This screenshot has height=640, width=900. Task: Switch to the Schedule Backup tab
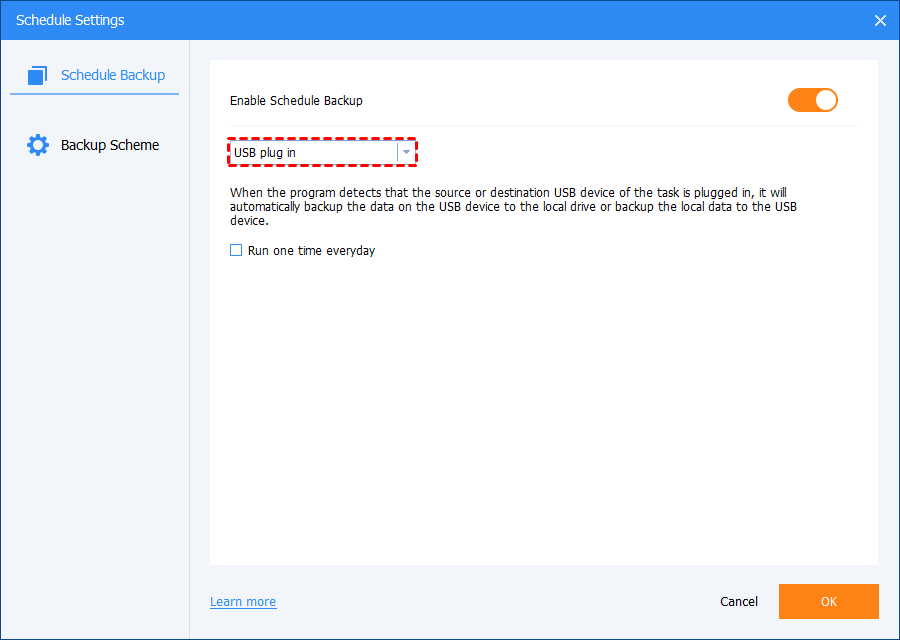click(x=112, y=75)
